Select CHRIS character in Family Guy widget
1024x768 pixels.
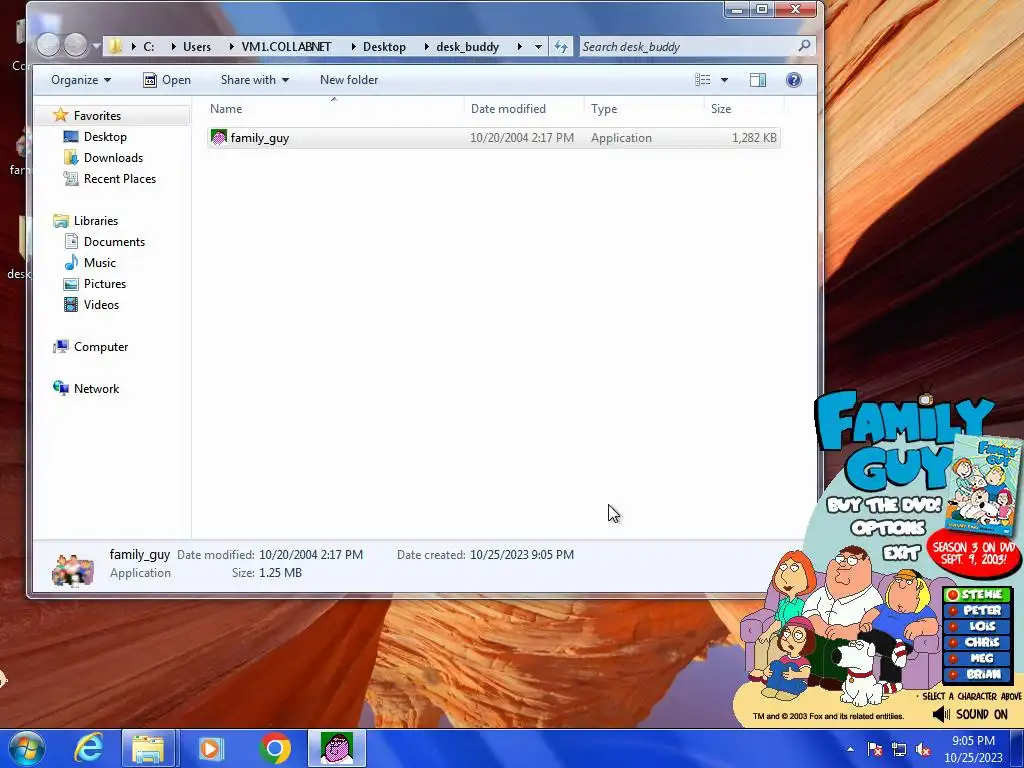977,642
